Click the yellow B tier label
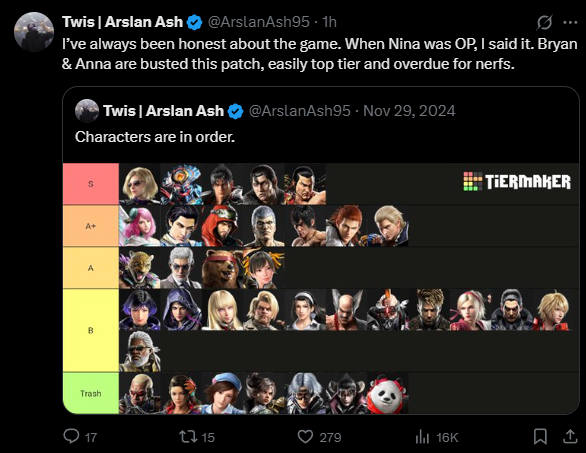 (91, 330)
